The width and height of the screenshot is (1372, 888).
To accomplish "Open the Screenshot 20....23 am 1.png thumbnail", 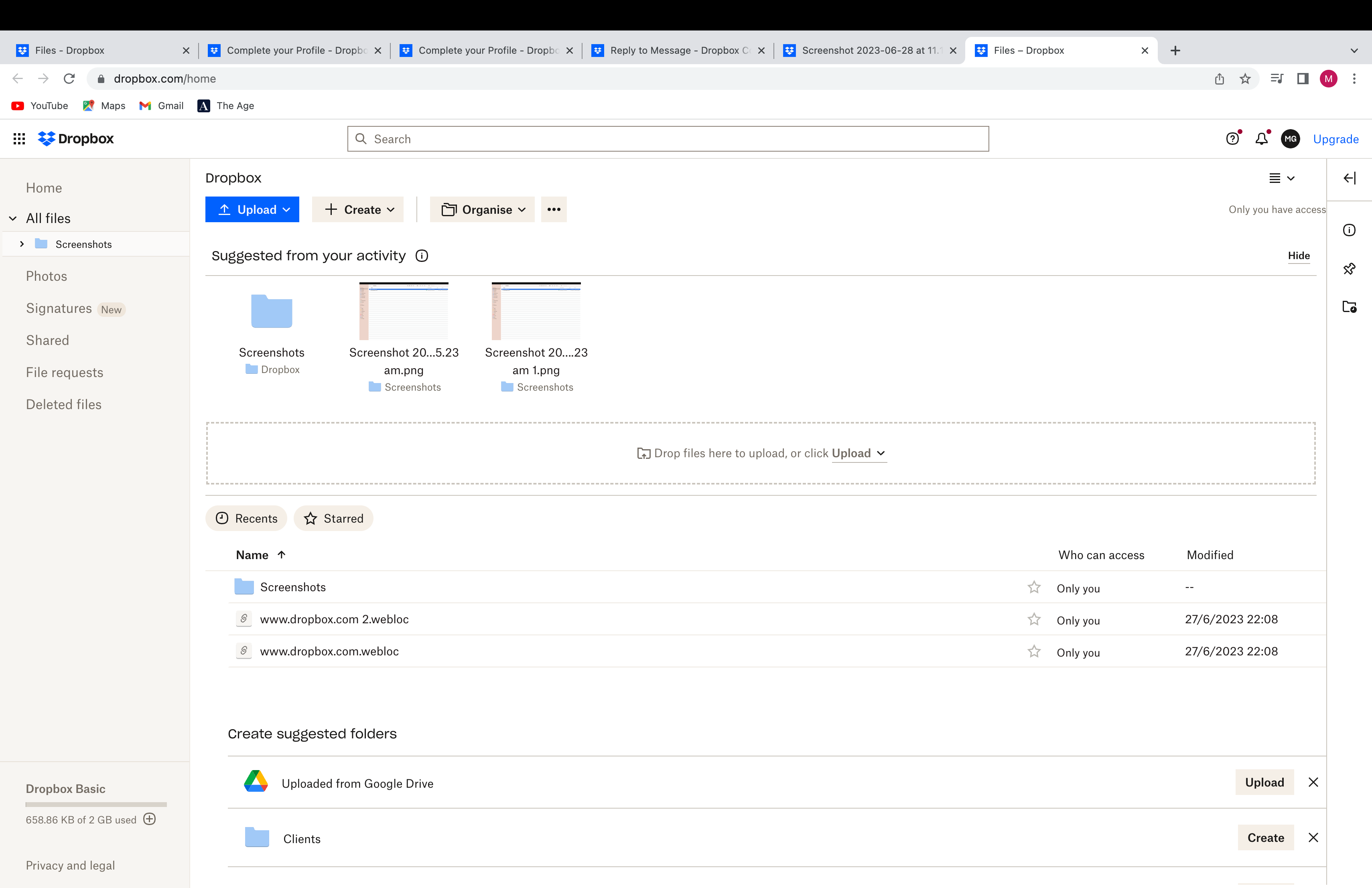I will (x=536, y=311).
